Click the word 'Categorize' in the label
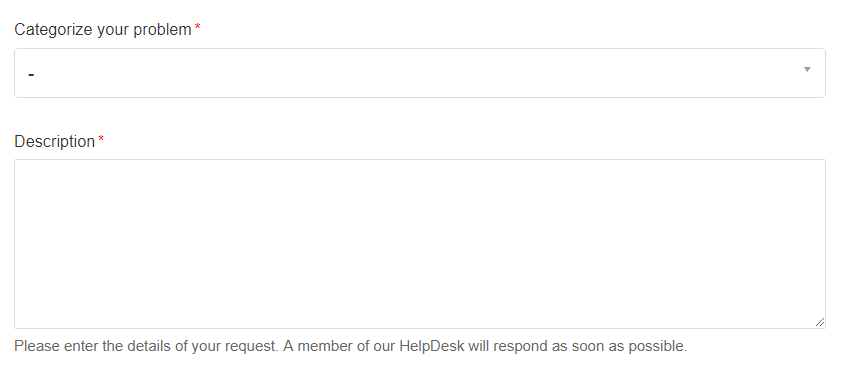Viewport: 844px width, 376px height. [x=53, y=30]
